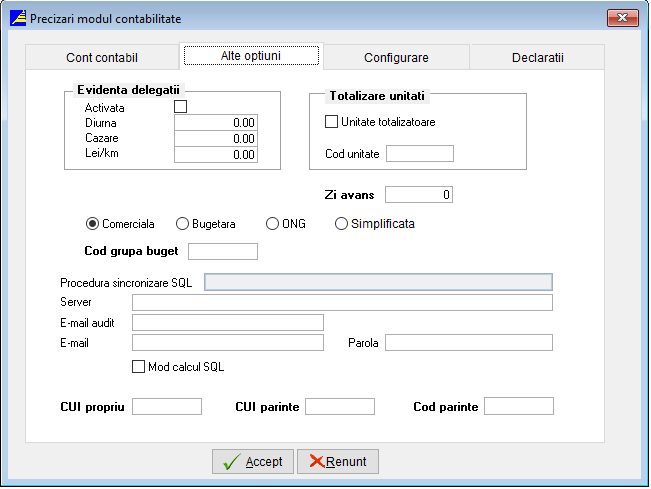This screenshot has width=651, height=489.
Task: Check the Unitate totalizatoare option
Action: click(332, 122)
